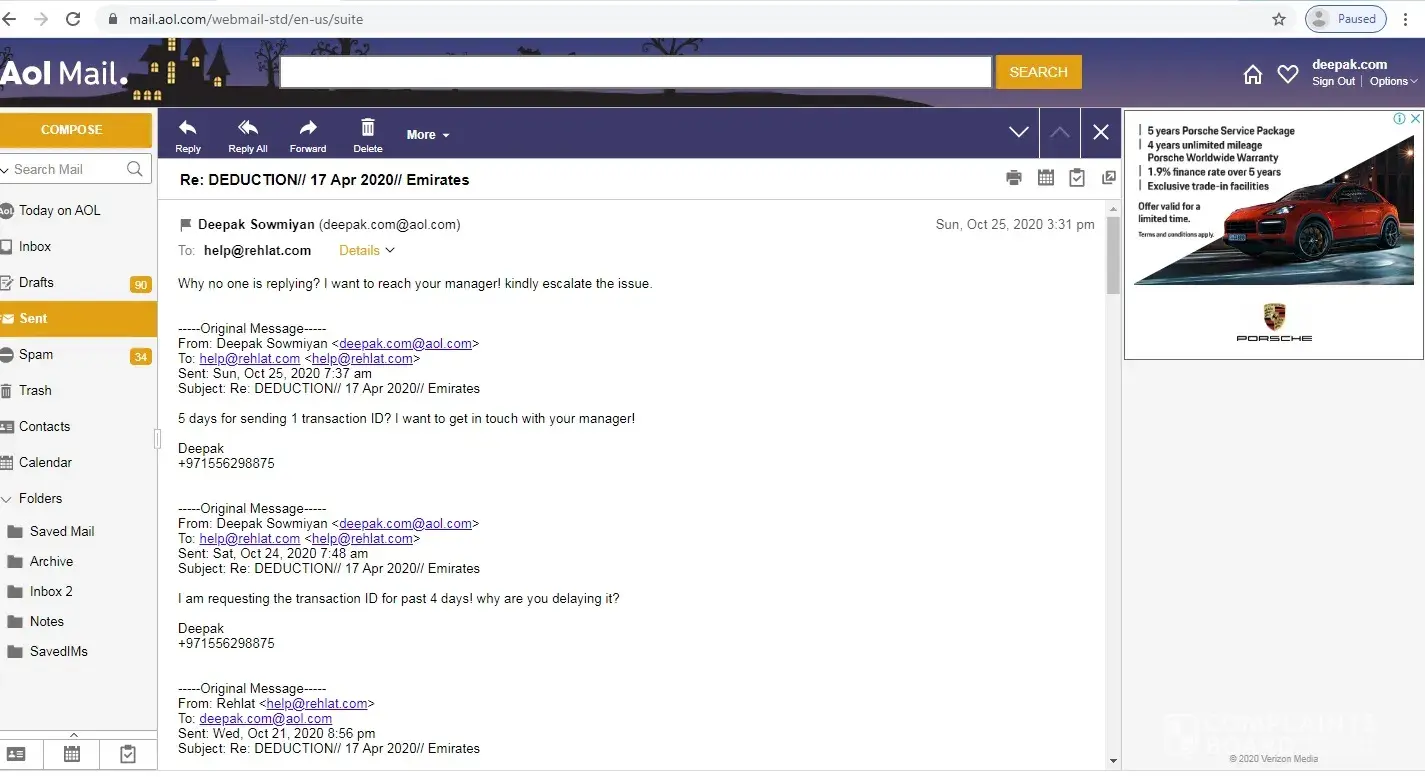
Task: Click the Sign Out link
Action: tap(1333, 82)
